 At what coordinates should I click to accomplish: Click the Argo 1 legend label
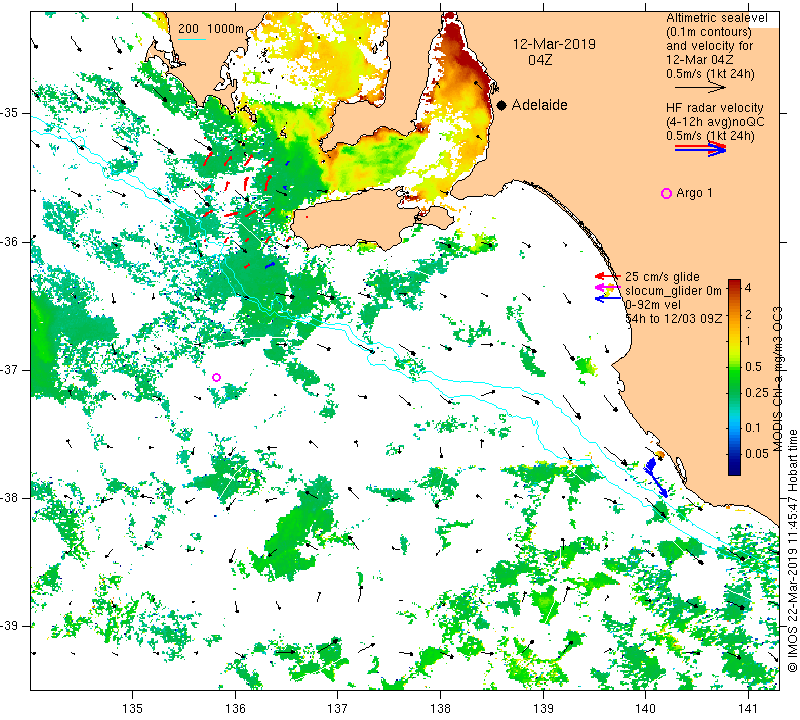click(694, 193)
